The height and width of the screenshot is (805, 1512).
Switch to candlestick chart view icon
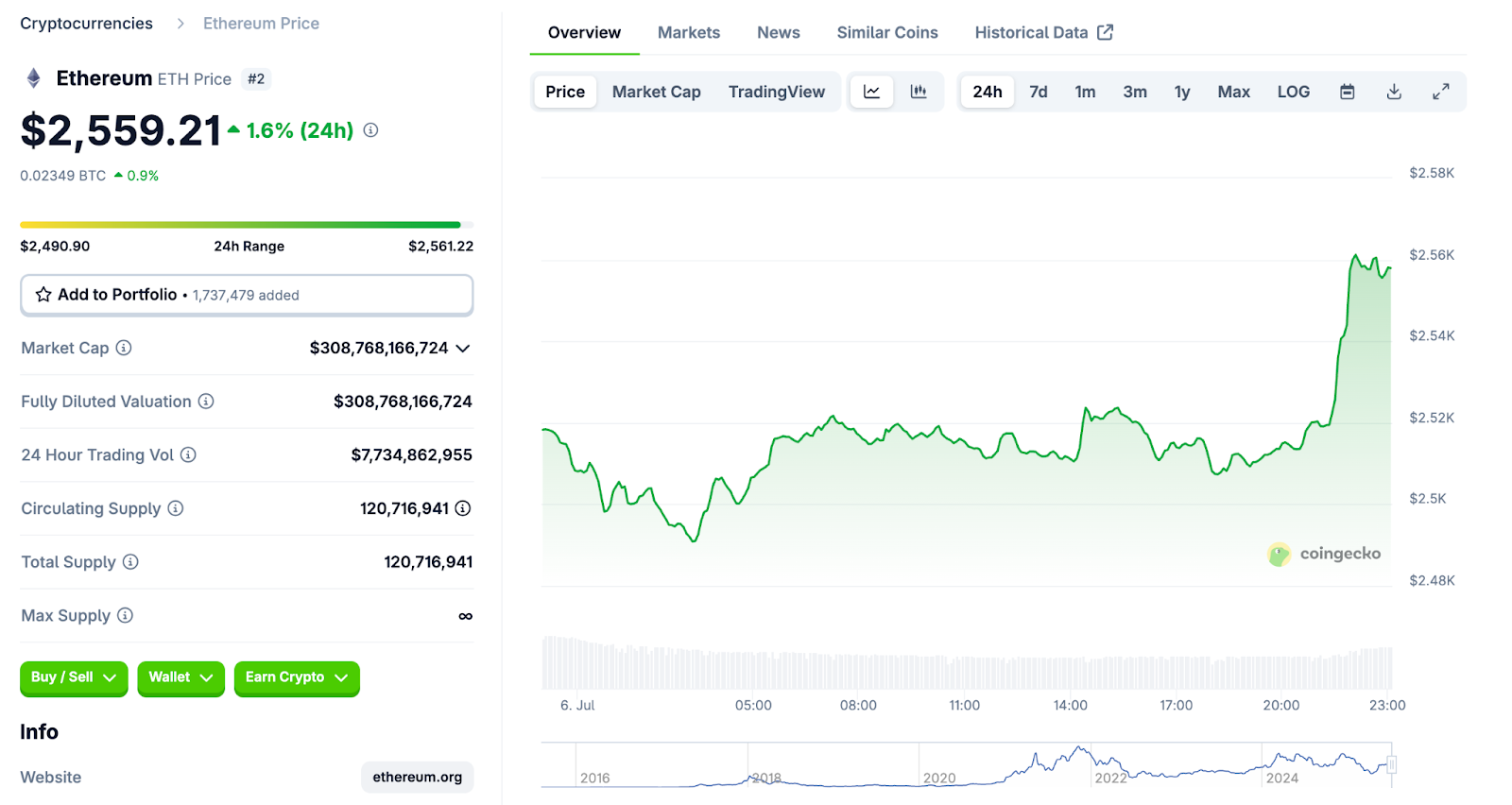coord(919,92)
